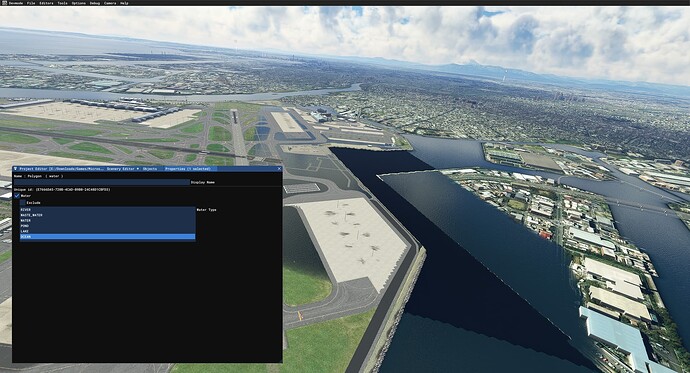Viewport: 690px width, 373px height.
Task: Switch to the Project Editor tab
Action: 62,168
